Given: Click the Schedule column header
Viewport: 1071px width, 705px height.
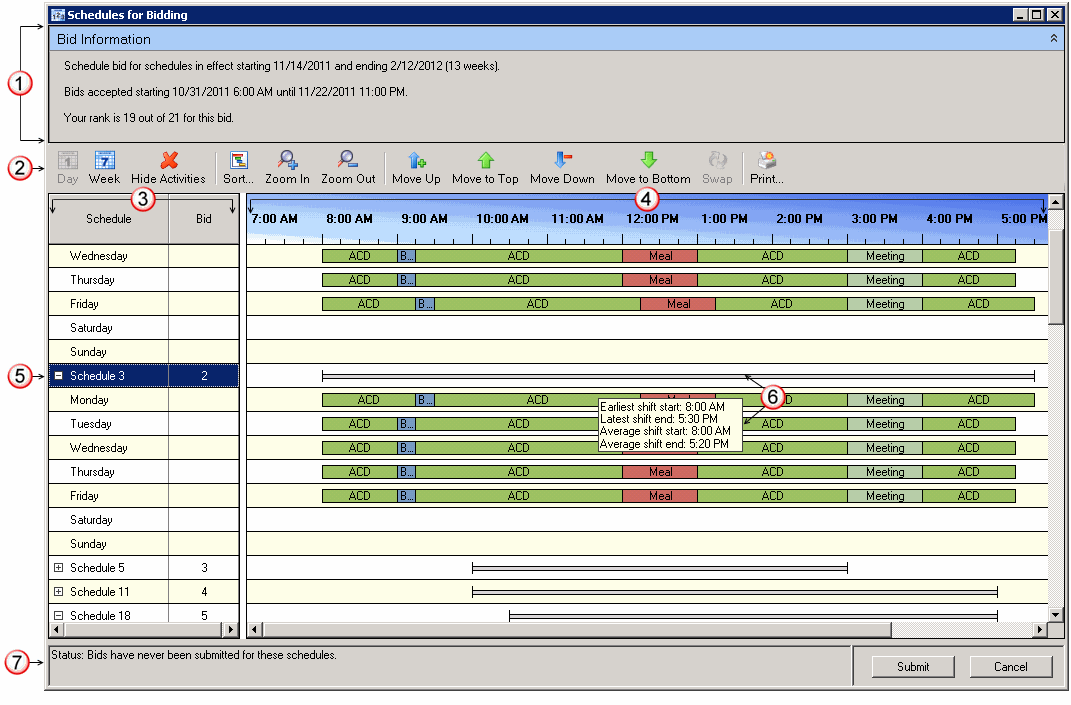Looking at the screenshot, I should [x=108, y=219].
